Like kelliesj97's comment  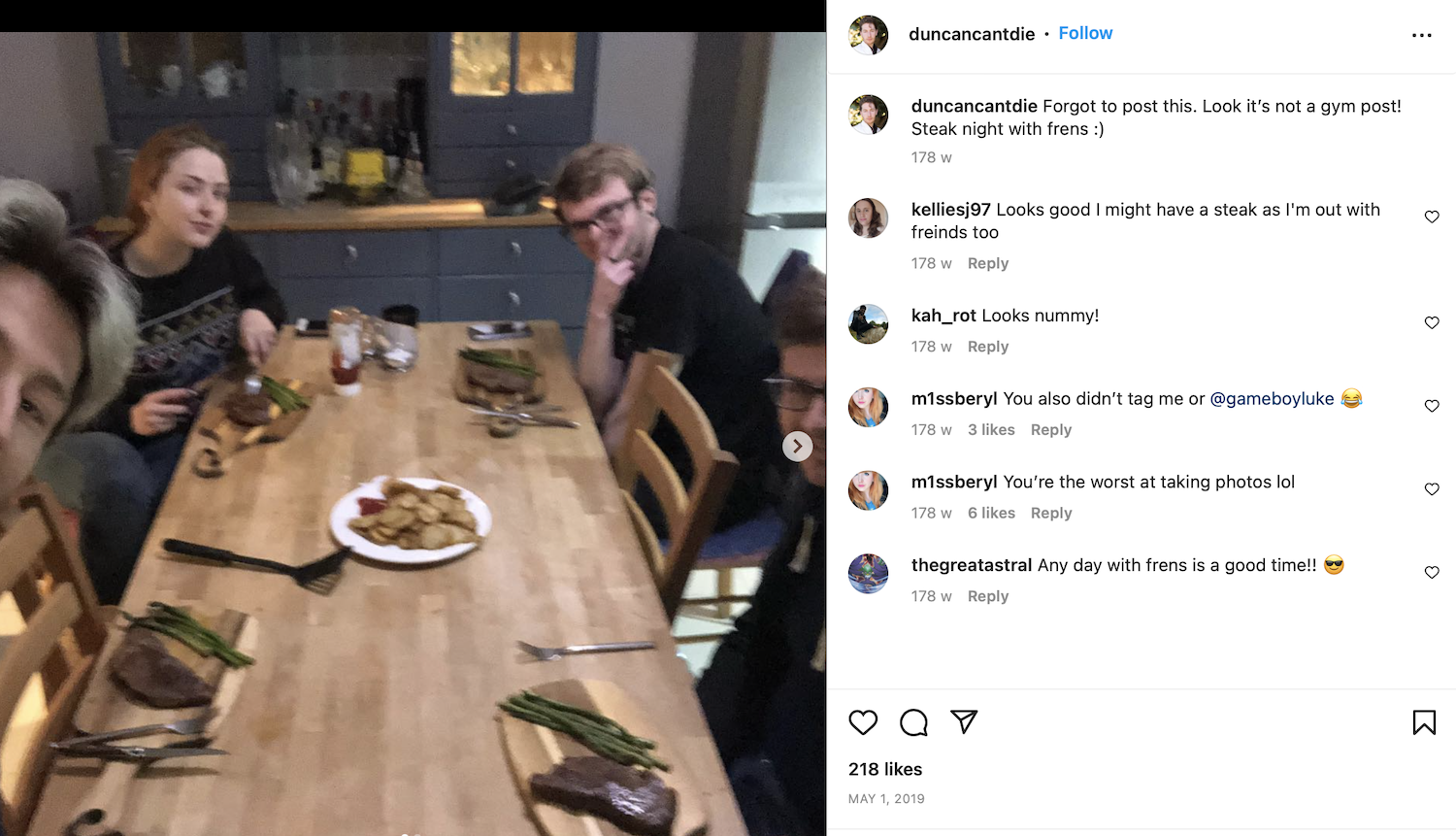pos(1432,217)
